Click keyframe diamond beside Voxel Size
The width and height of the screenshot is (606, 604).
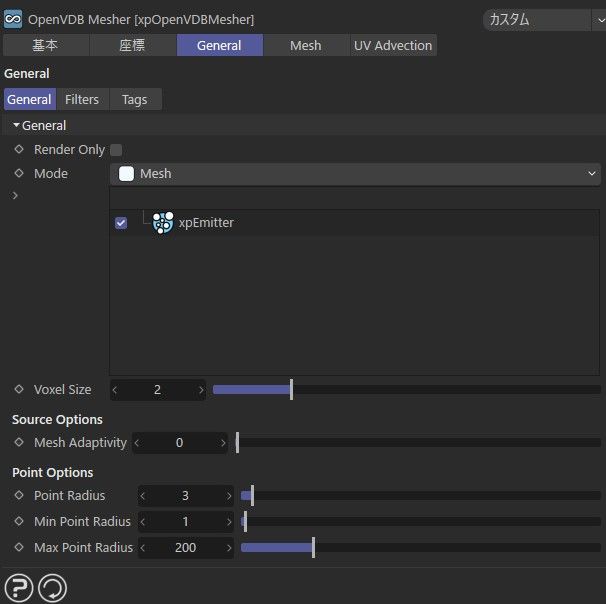click(x=19, y=389)
